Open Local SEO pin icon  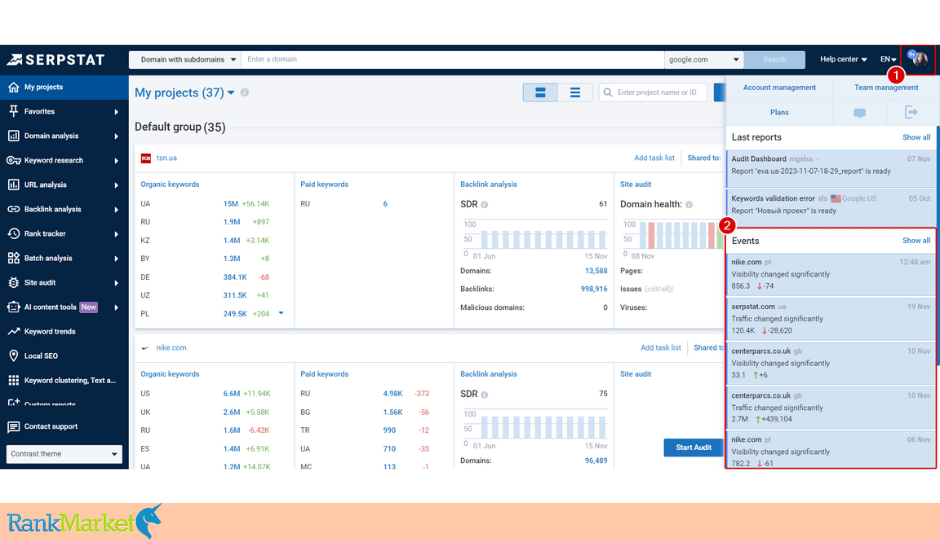13,356
